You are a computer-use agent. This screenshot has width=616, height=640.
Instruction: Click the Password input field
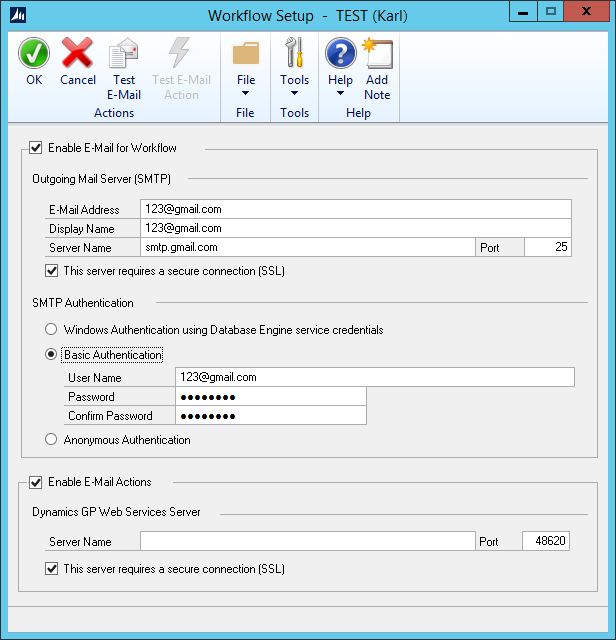pos(271,396)
